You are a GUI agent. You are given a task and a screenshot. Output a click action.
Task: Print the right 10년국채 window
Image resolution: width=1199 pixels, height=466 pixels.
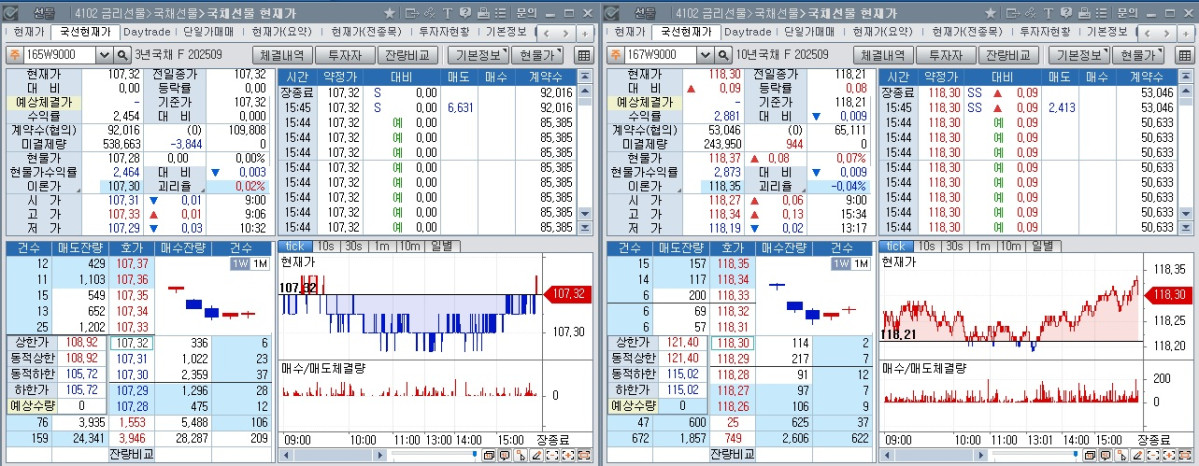click(1084, 13)
